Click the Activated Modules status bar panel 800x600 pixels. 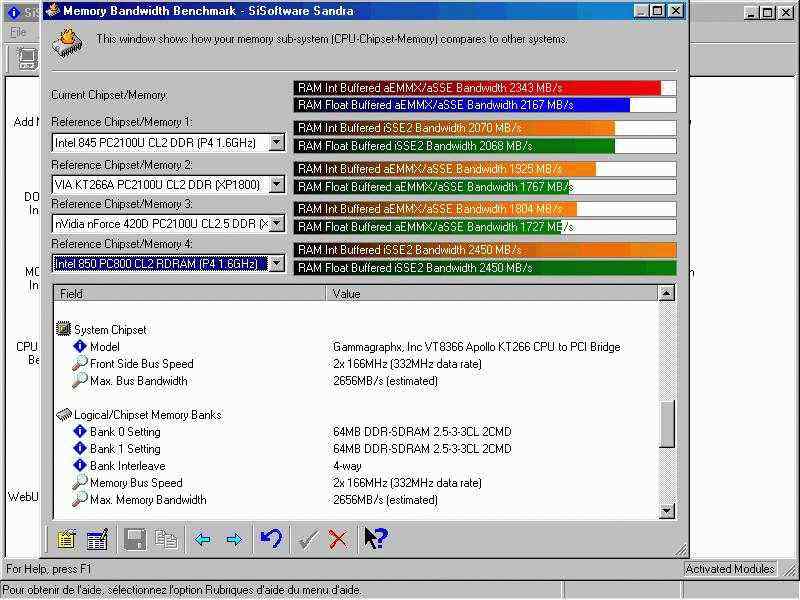pos(730,568)
